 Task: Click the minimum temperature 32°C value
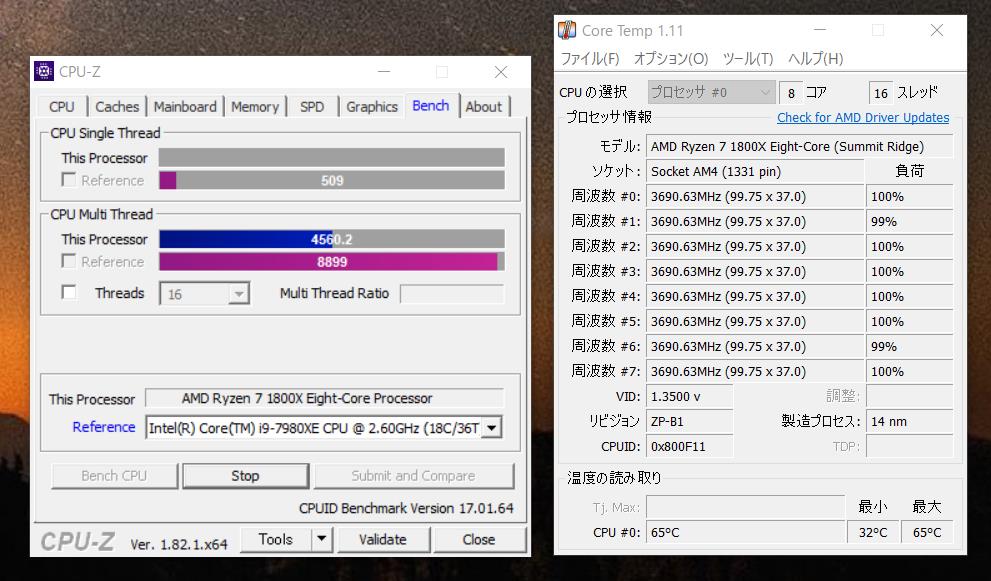(873, 532)
